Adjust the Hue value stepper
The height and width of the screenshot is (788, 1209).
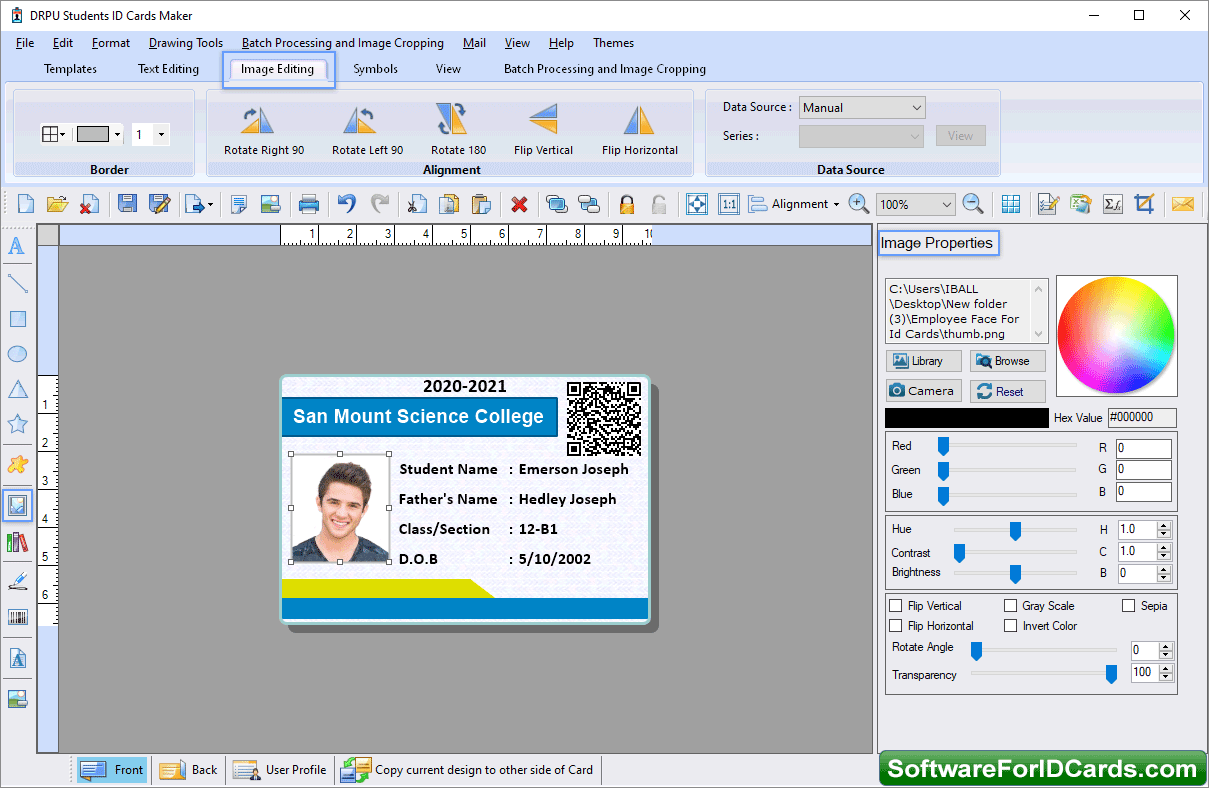(1164, 529)
